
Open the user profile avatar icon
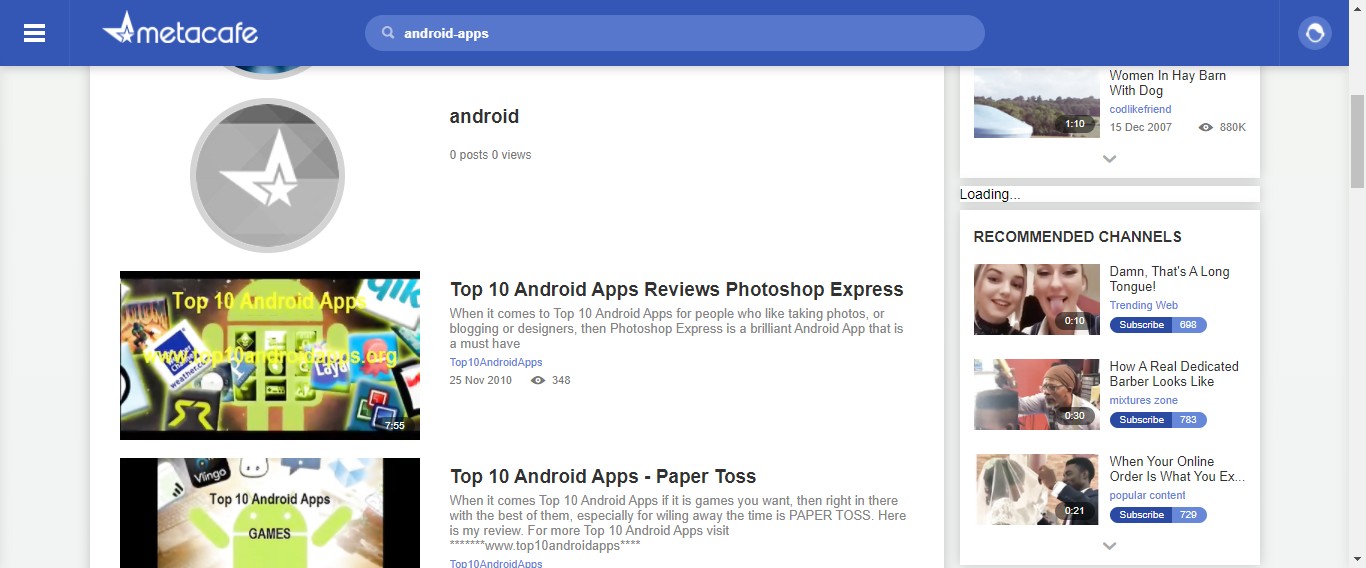(1315, 33)
